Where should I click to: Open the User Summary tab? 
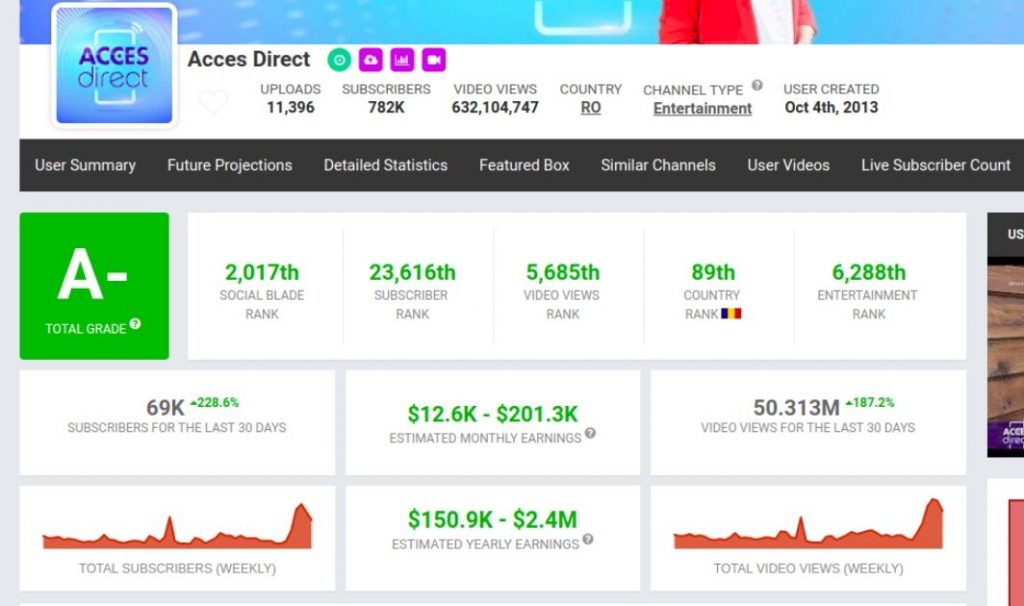pos(85,165)
